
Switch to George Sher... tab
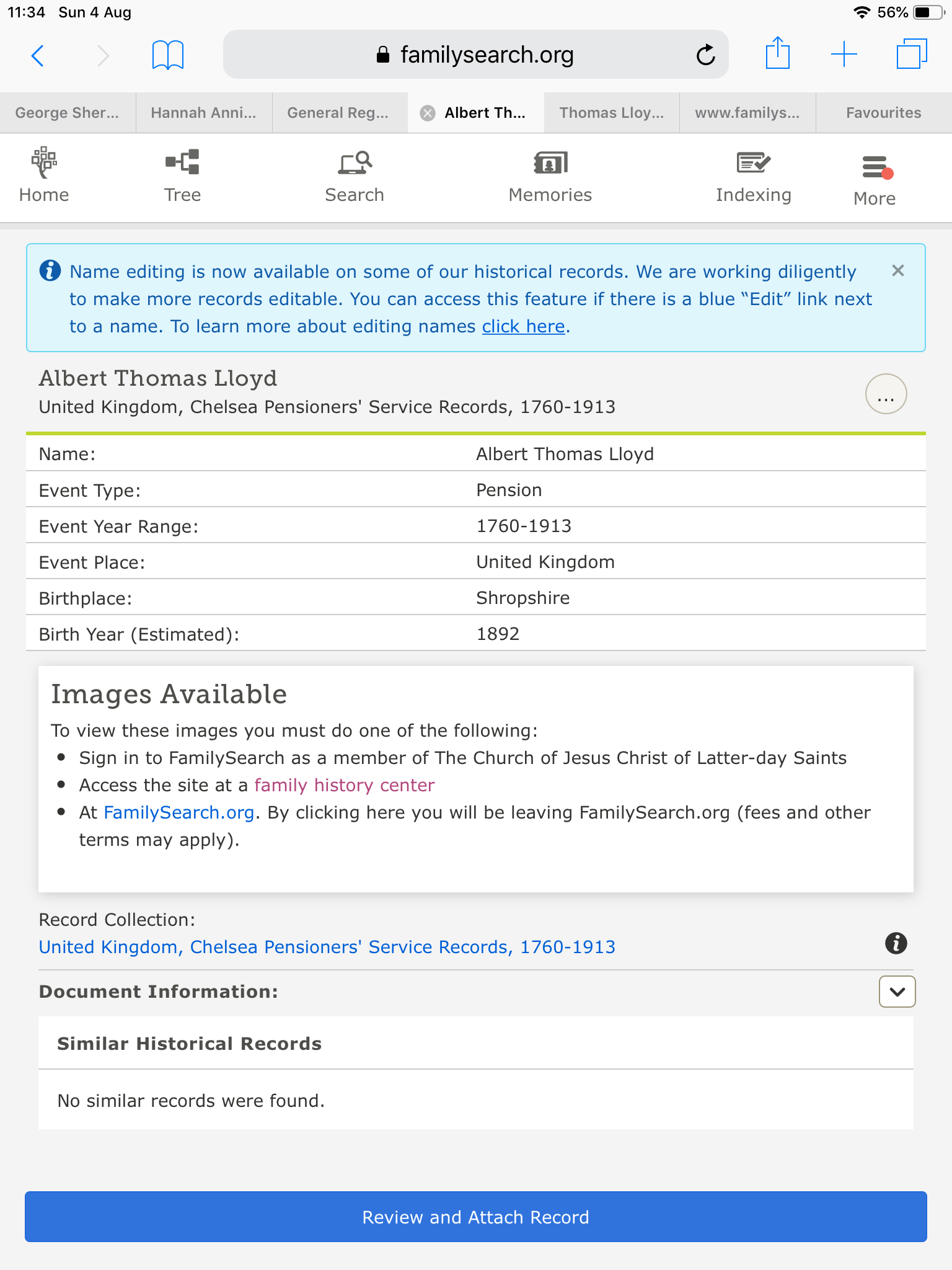coord(68,113)
